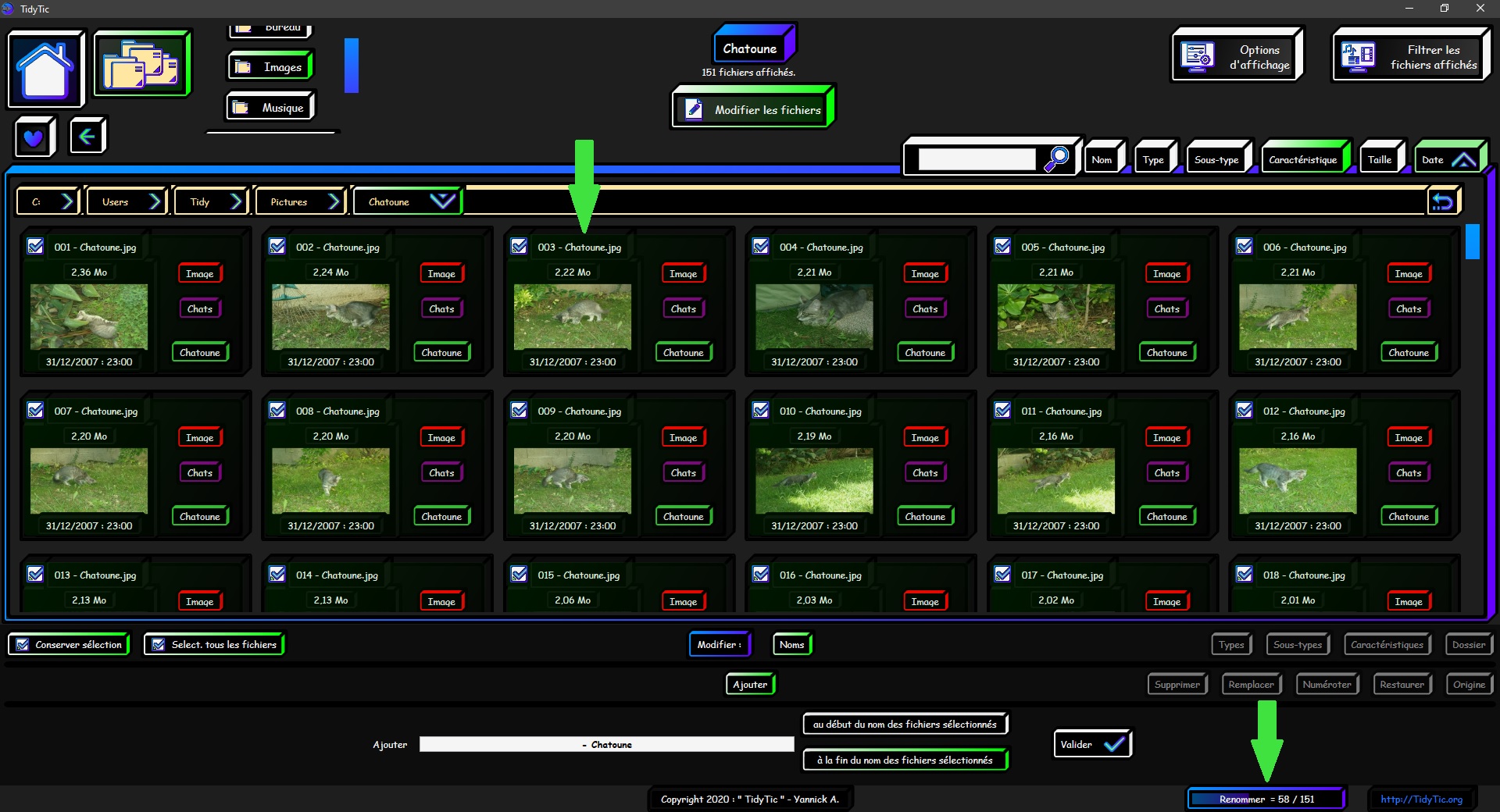
Task: Select the Noms modification mode
Action: [792, 644]
